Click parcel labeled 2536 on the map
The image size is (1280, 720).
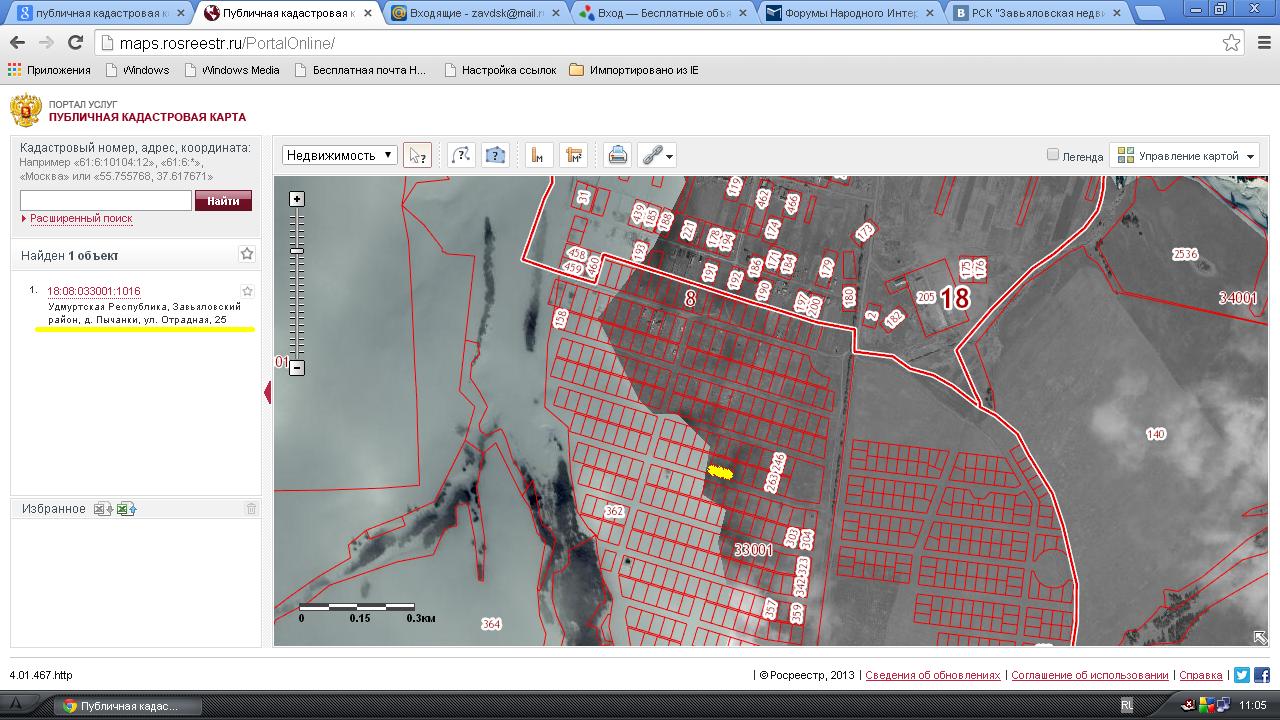[x=1185, y=254]
